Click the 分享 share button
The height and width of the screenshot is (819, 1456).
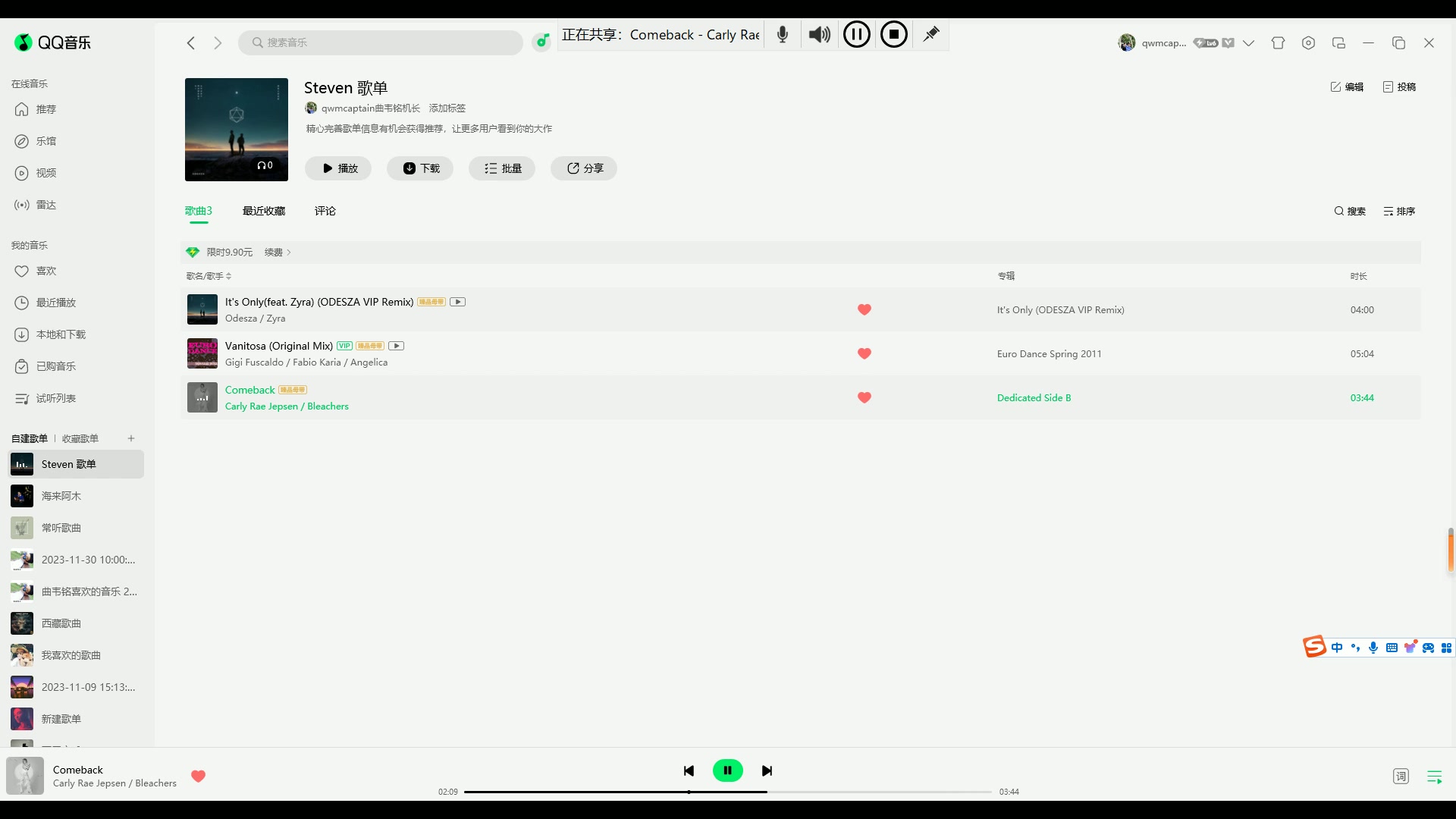(x=584, y=168)
